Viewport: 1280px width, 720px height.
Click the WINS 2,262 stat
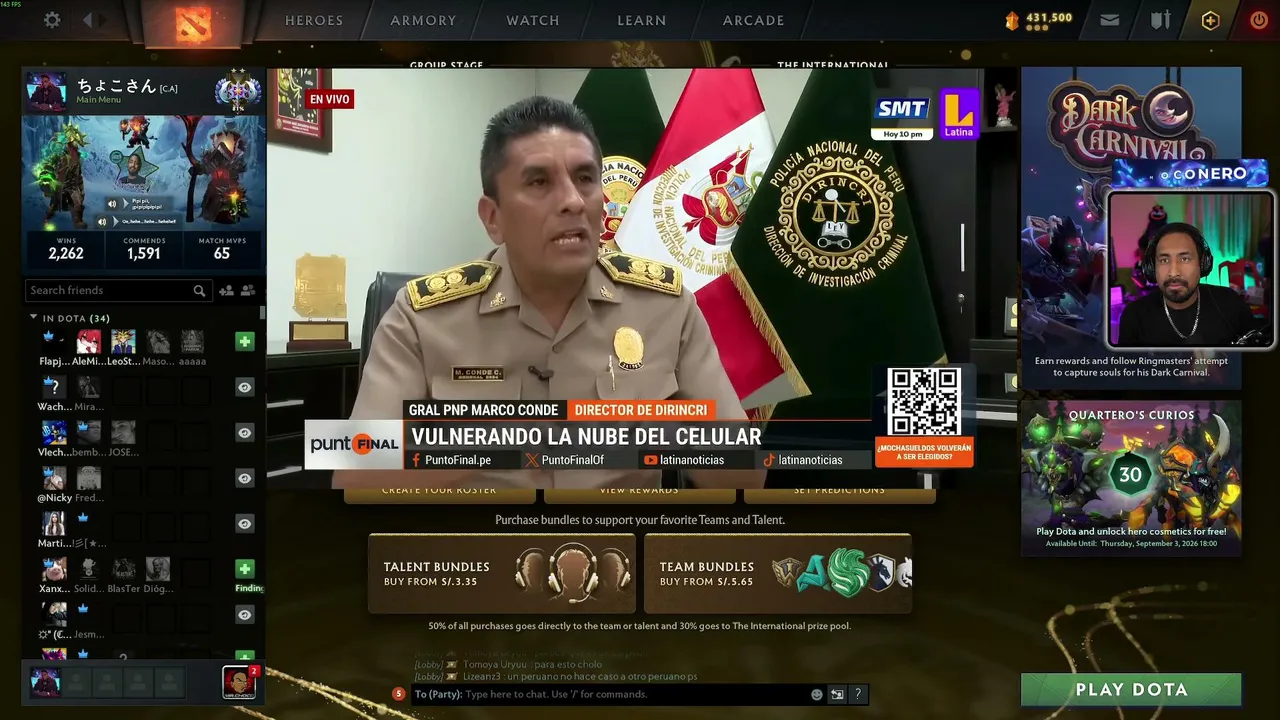click(66, 249)
